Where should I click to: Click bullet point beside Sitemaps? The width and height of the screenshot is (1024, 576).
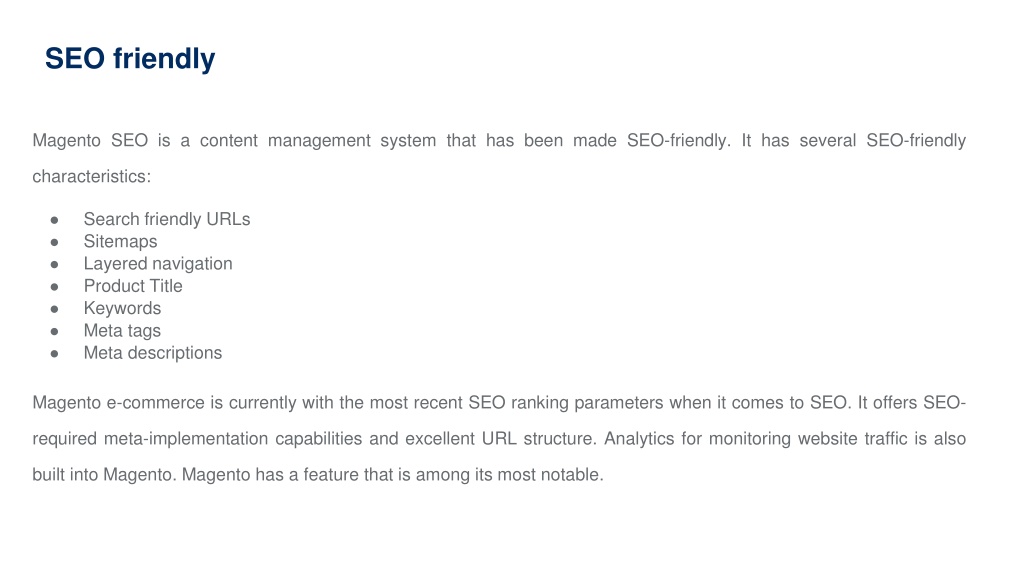pyautogui.click(x=54, y=242)
